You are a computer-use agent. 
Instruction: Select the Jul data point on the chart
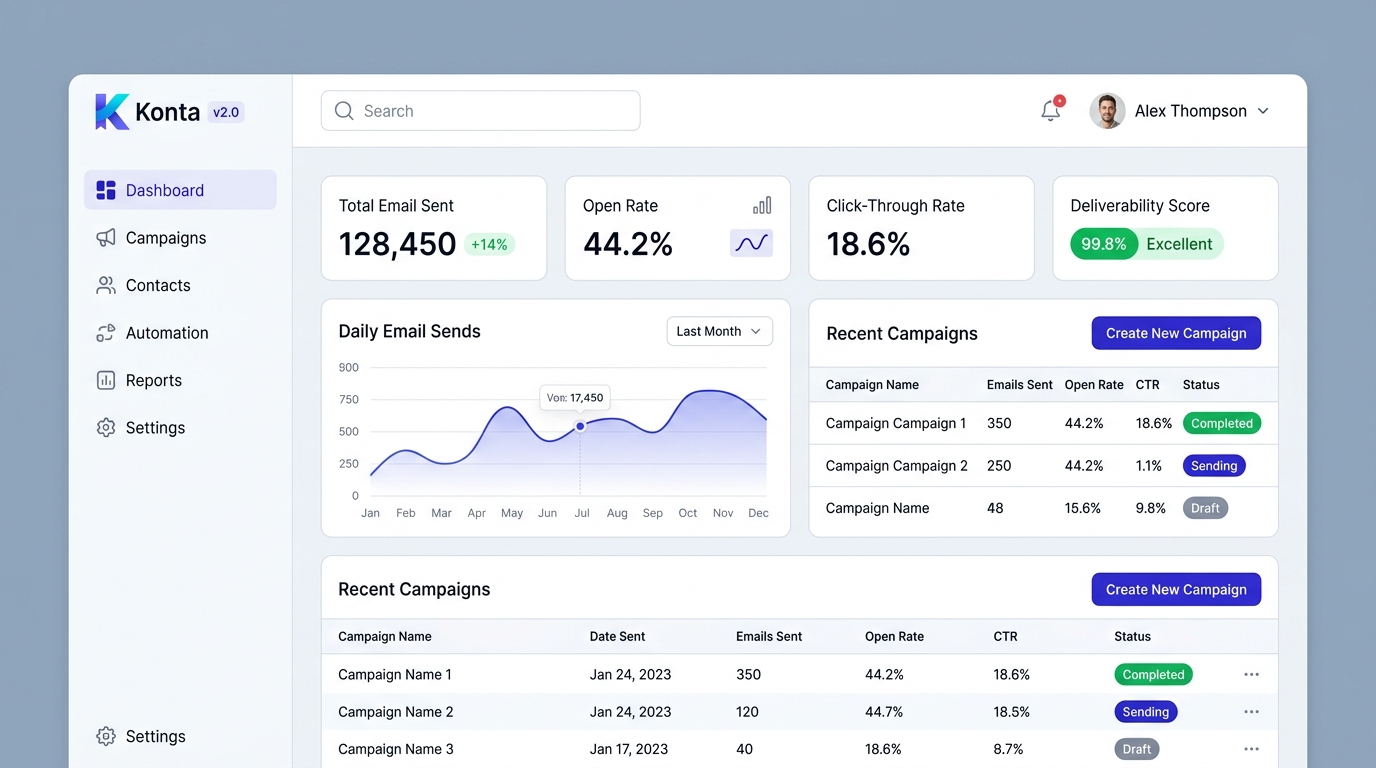[x=580, y=427]
